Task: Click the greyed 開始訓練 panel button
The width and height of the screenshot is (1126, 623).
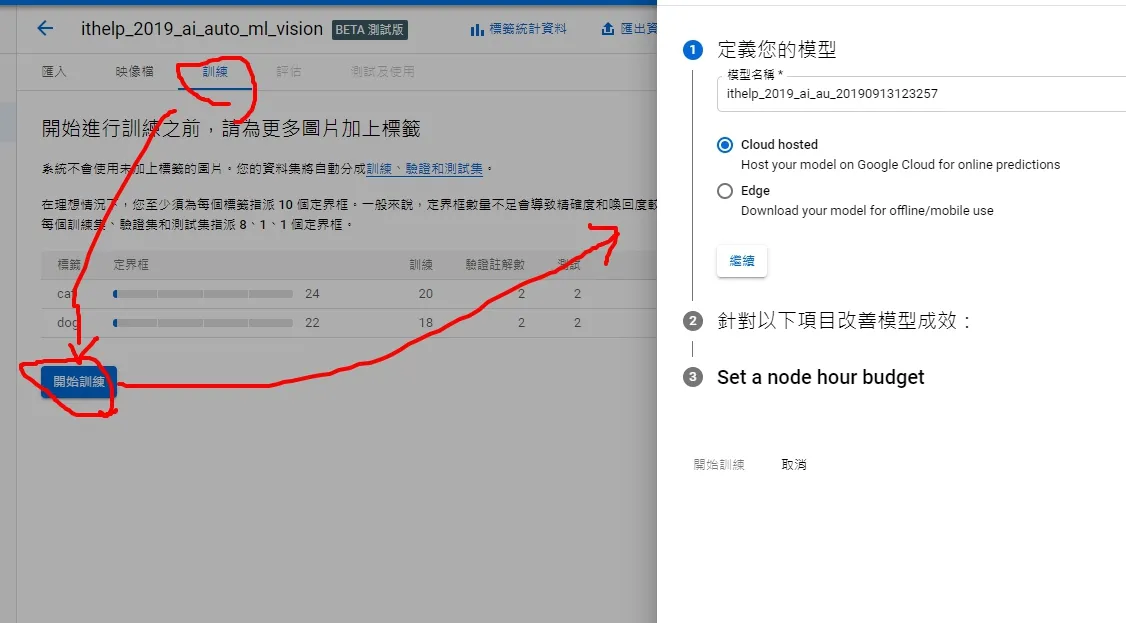Action: click(x=719, y=464)
